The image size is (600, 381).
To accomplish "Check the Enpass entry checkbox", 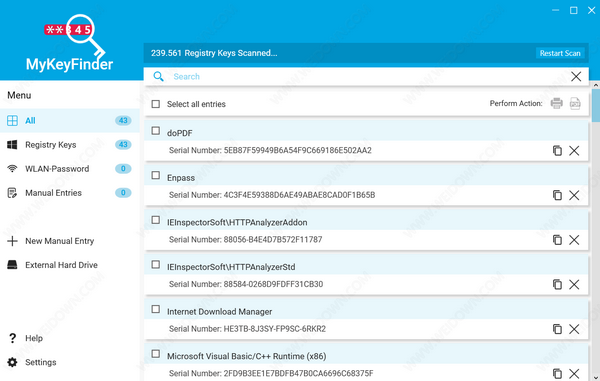I will click(156, 175).
